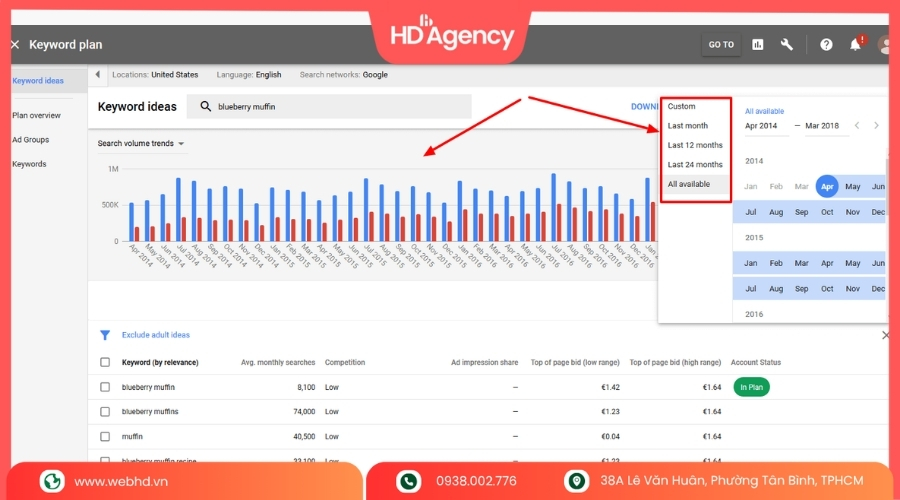Image resolution: width=900 pixels, height=500 pixels.
Task: Click the filter funnel icon
Action: click(105, 335)
